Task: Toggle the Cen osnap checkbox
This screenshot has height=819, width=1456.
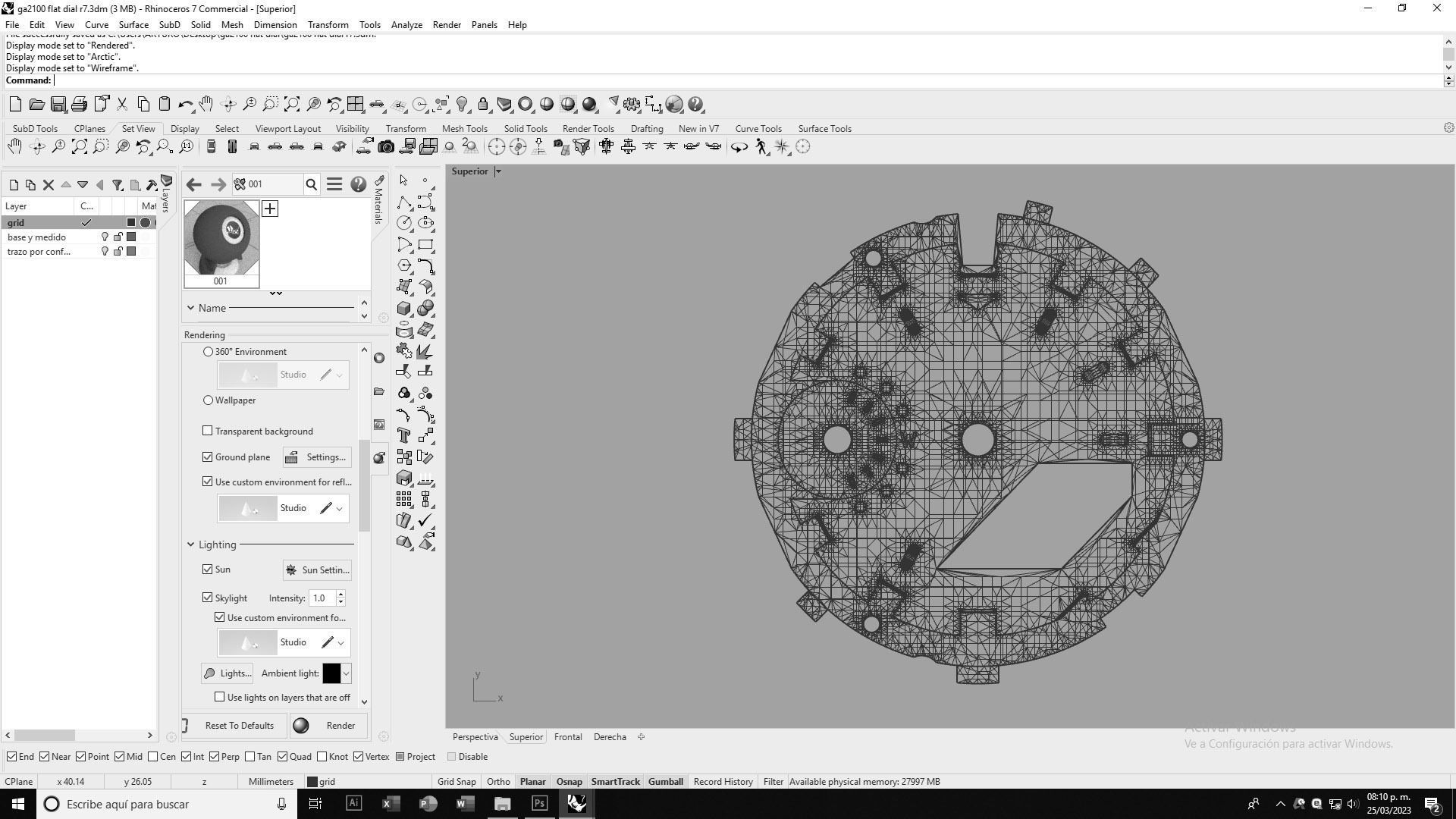Action: coord(153,757)
